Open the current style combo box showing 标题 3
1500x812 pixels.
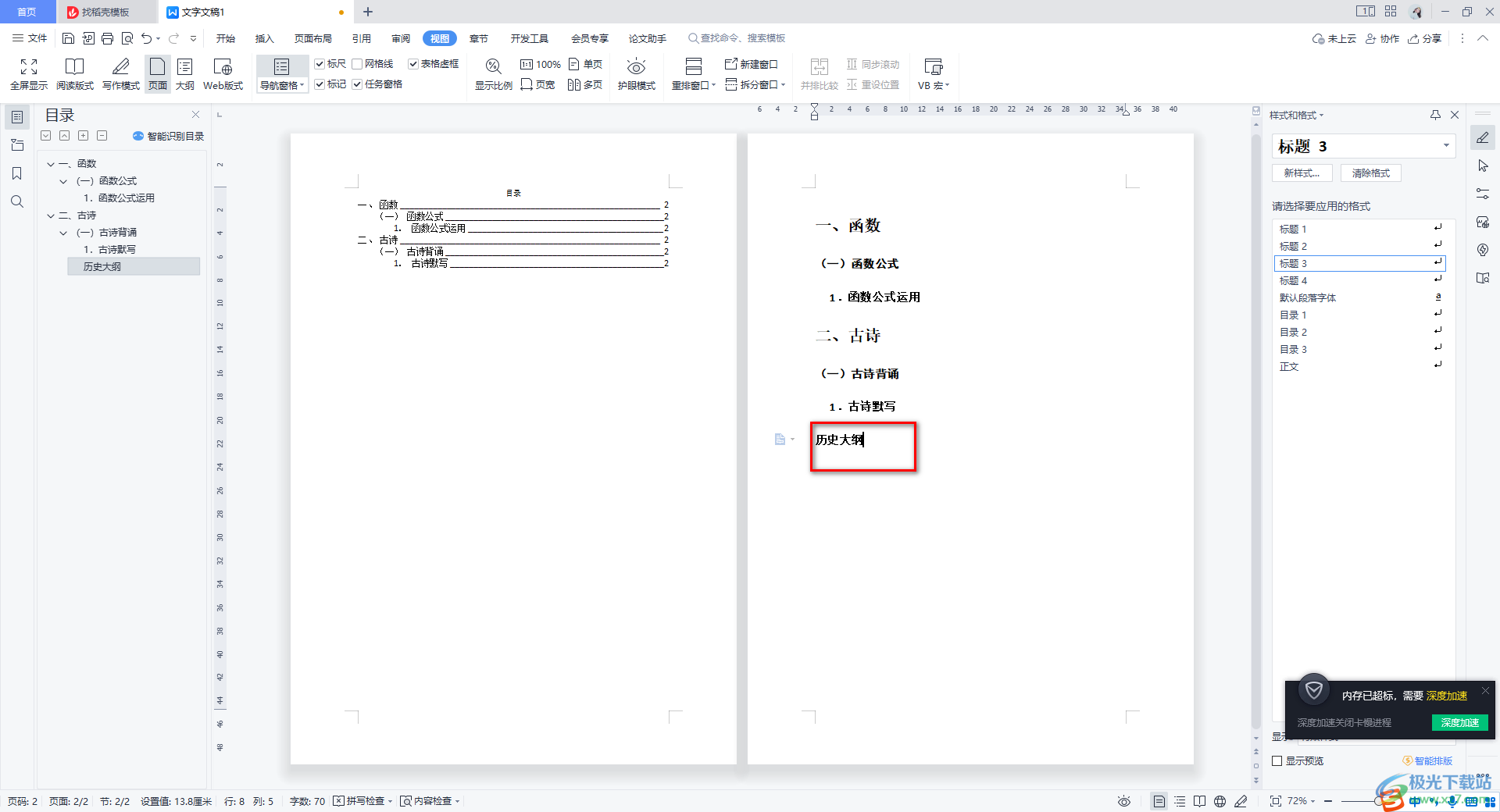click(1364, 146)
